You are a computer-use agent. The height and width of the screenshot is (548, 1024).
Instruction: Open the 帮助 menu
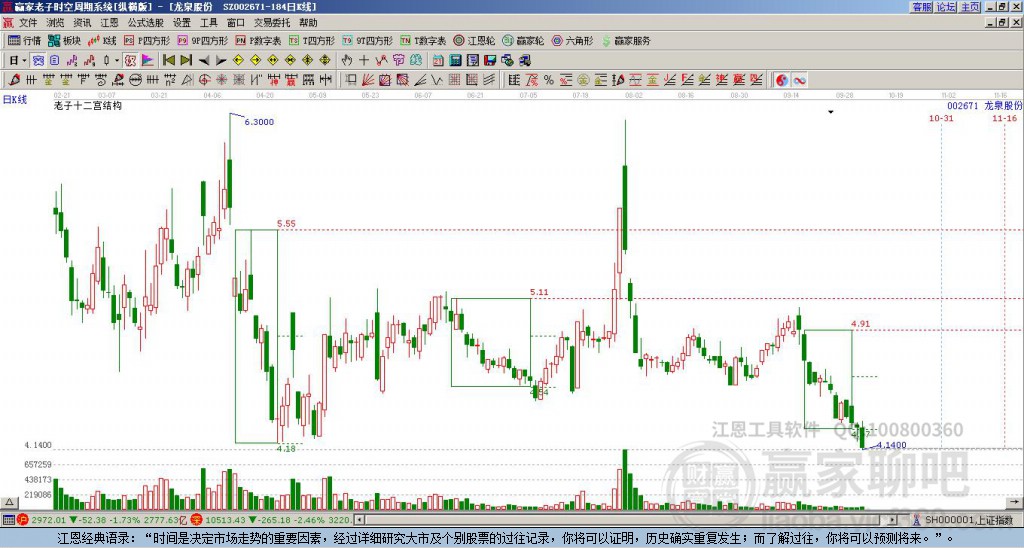point(308,23)
